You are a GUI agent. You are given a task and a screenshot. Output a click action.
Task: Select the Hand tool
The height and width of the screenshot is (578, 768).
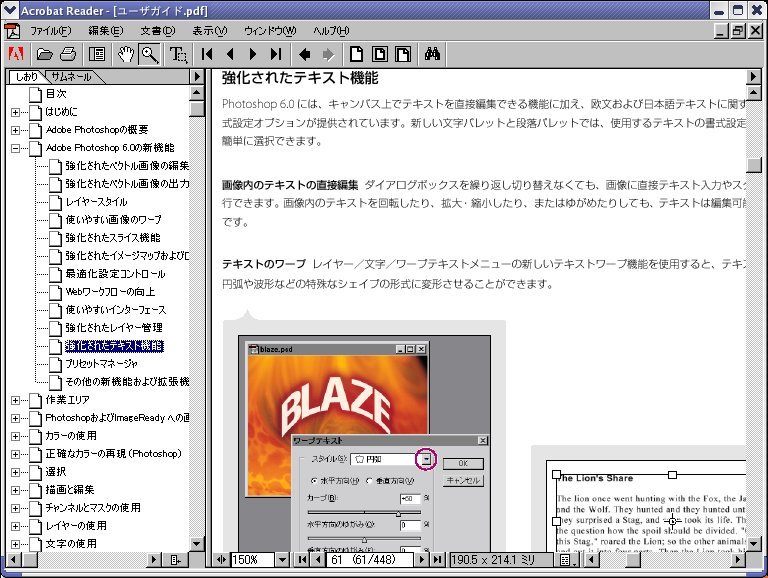pos(126,54)
